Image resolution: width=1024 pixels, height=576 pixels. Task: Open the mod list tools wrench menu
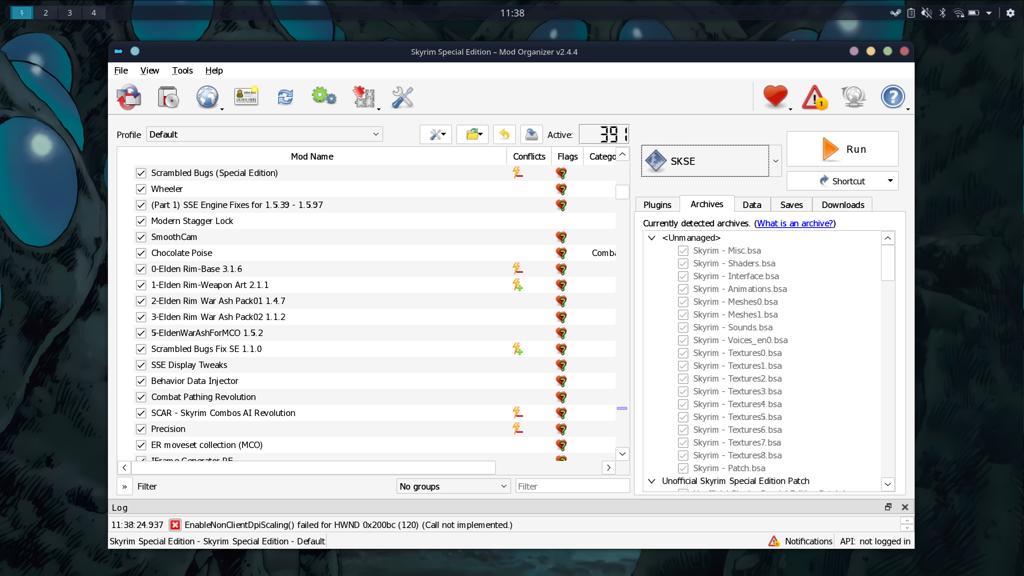(x=436, y=135)
